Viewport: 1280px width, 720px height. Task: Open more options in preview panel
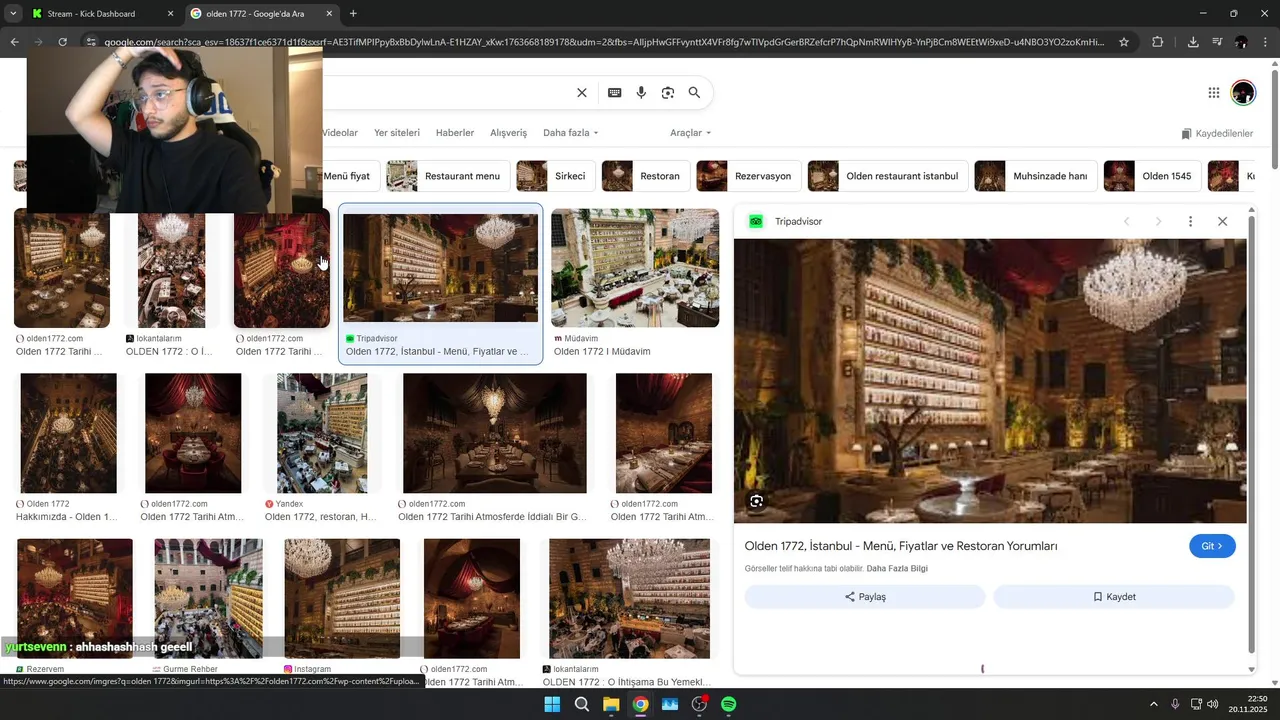pyautogui.click(x=1190, y=221)
